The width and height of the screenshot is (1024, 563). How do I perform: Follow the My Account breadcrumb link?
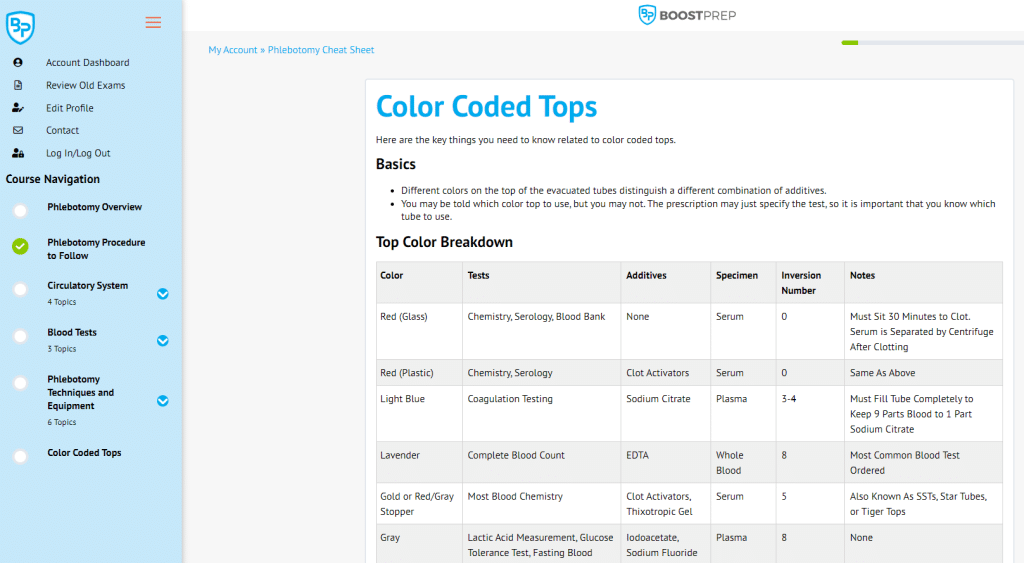pos(232,50)
